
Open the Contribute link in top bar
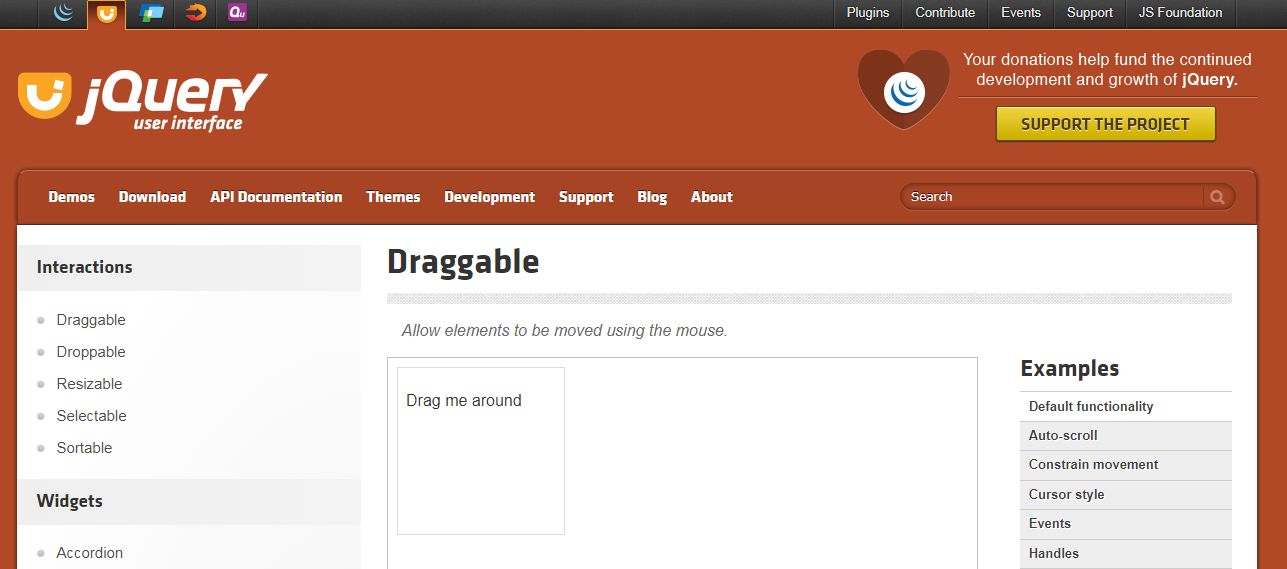point(945,13)
